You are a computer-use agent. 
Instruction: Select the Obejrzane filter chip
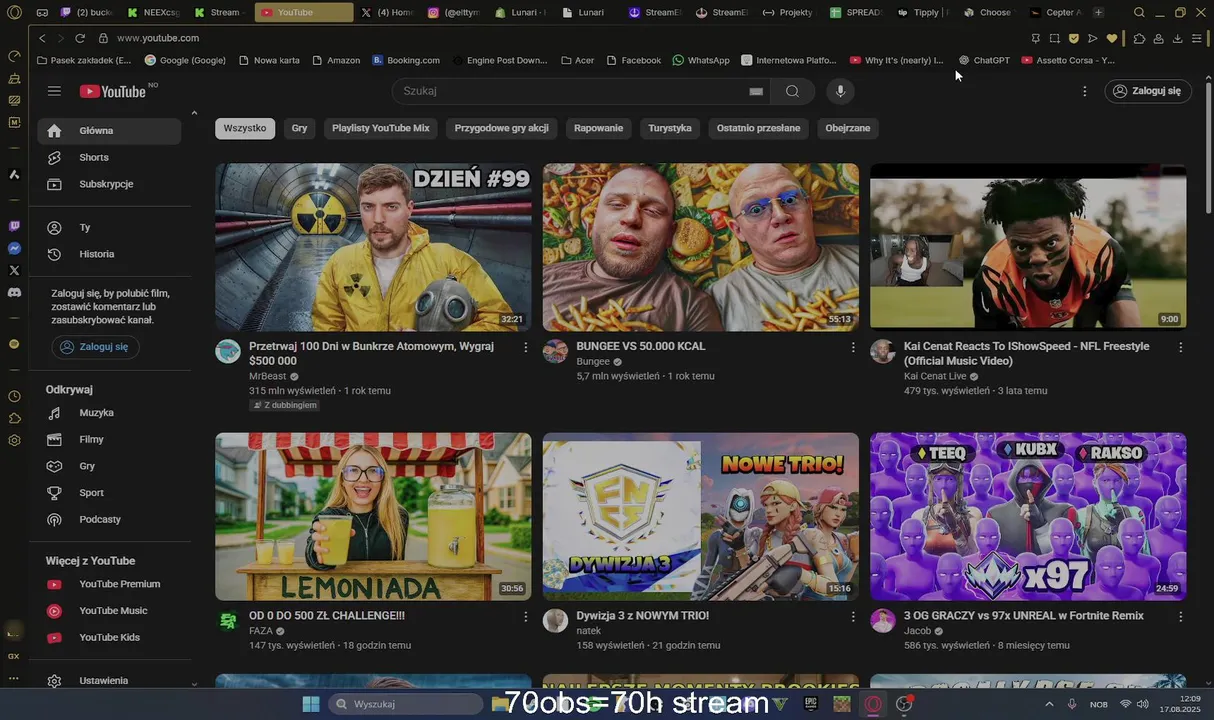[x=848, y=128]
